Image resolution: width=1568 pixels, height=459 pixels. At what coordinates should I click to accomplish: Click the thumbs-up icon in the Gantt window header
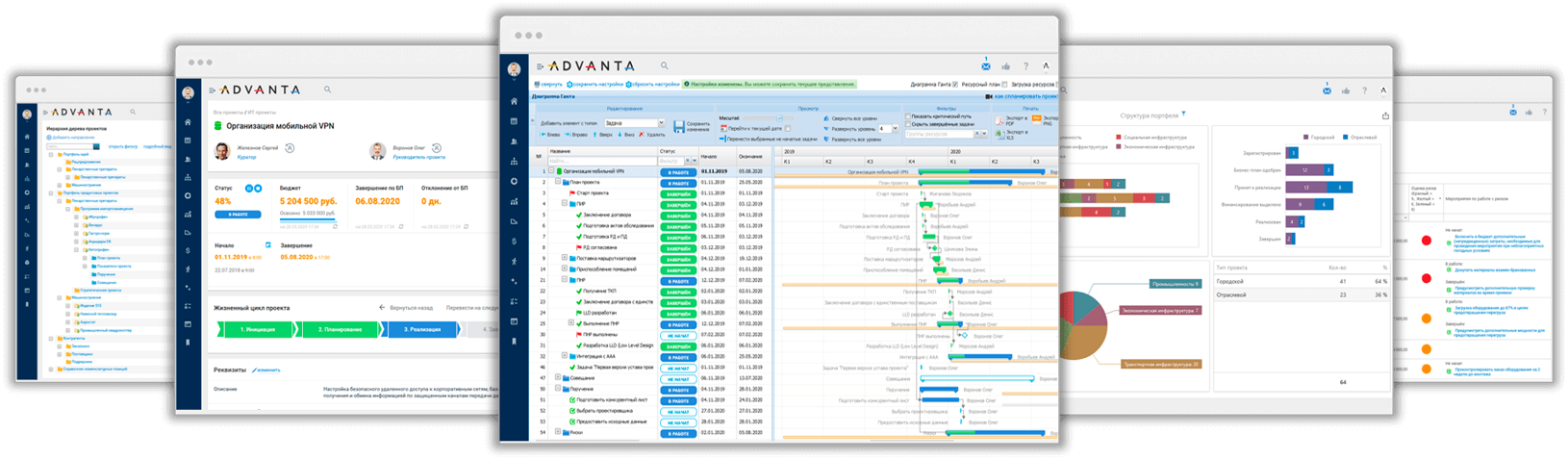click(1005, 66)
